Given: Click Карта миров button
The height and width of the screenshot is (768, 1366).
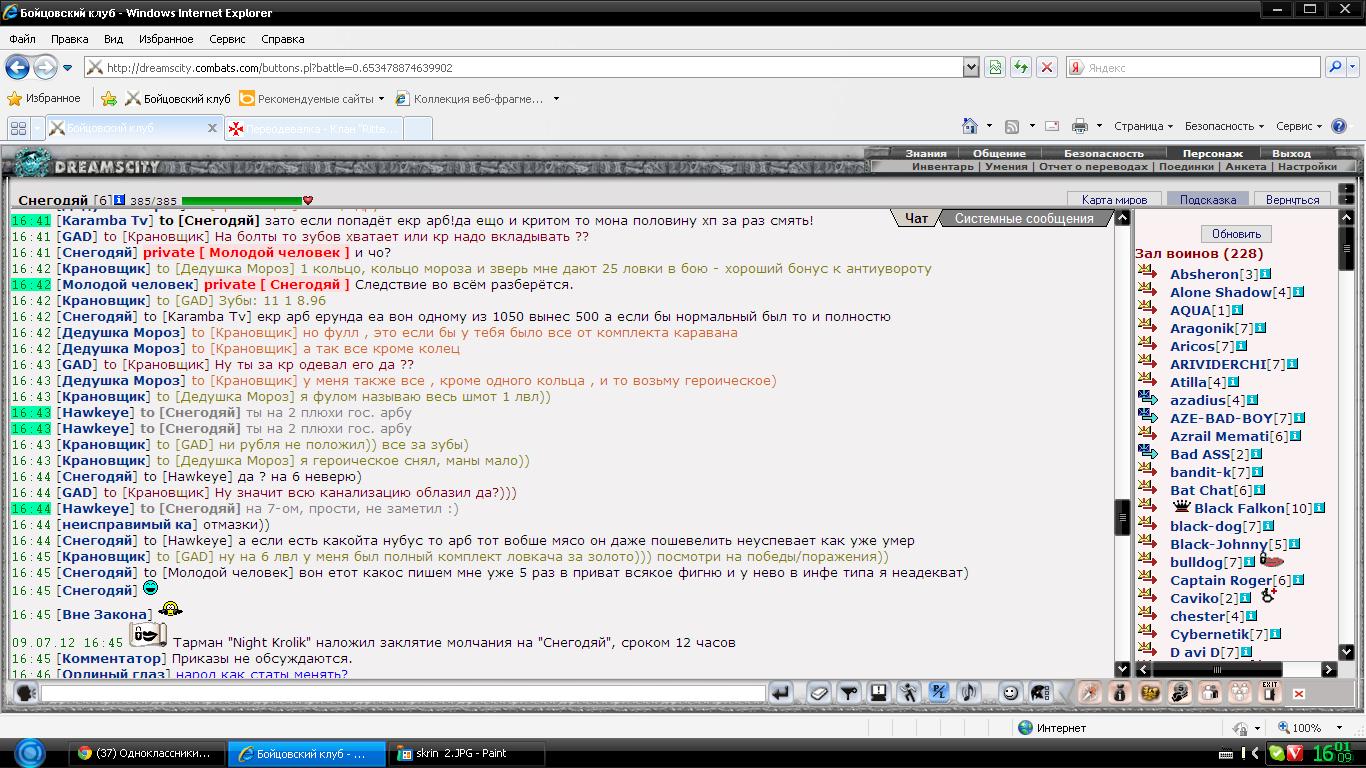Looking at the screenshot, I should [x=1114, y=199].
